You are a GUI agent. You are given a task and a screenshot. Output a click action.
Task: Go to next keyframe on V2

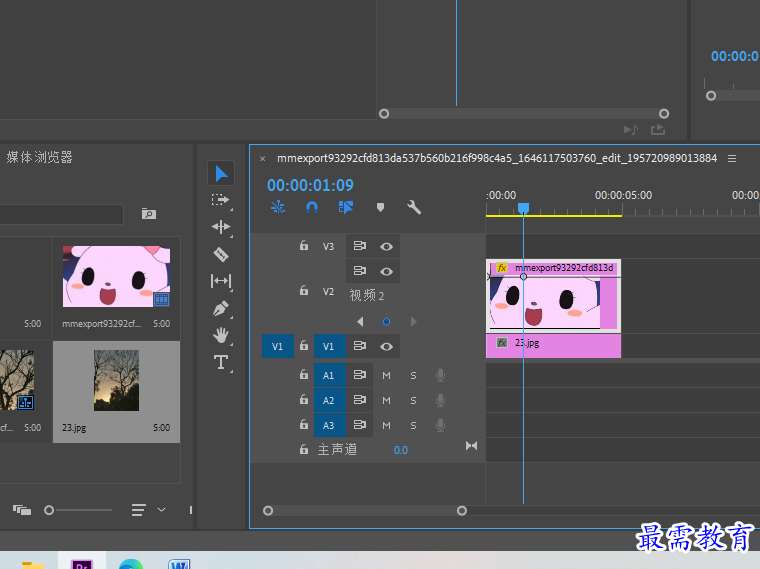tap(413, 322)
